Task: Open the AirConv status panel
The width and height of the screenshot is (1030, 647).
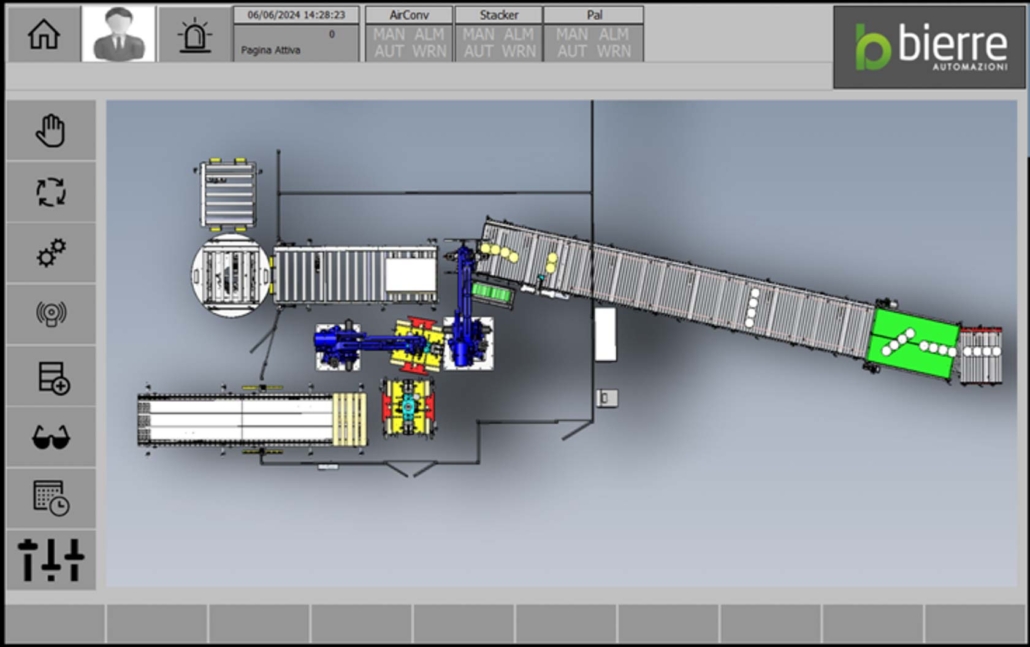Action: (408, 34)
